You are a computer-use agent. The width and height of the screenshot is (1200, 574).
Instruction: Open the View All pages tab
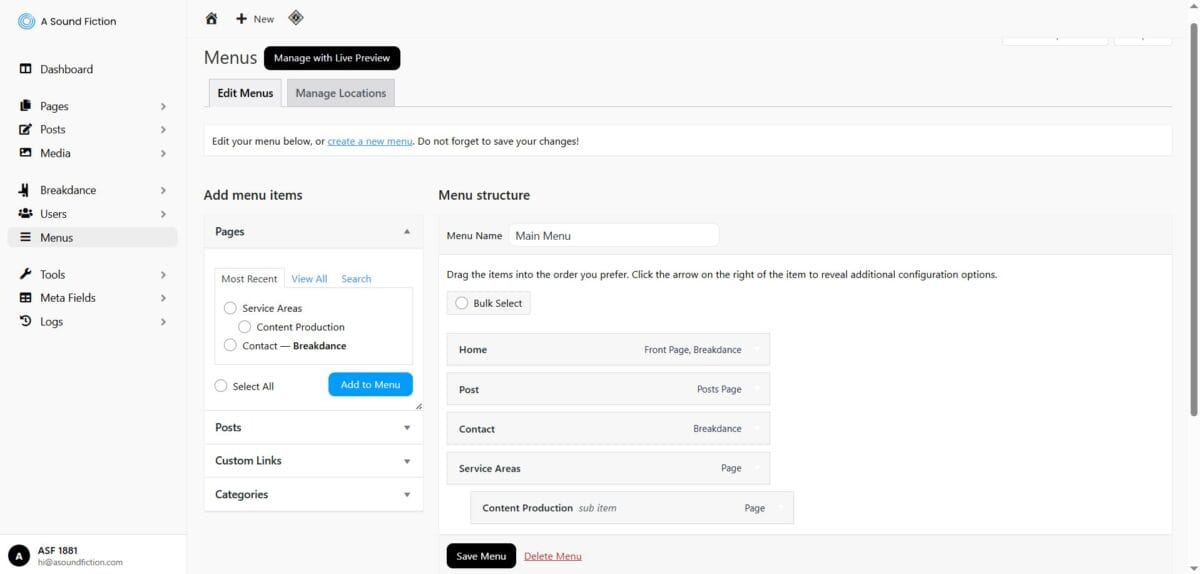click(309, 279)
